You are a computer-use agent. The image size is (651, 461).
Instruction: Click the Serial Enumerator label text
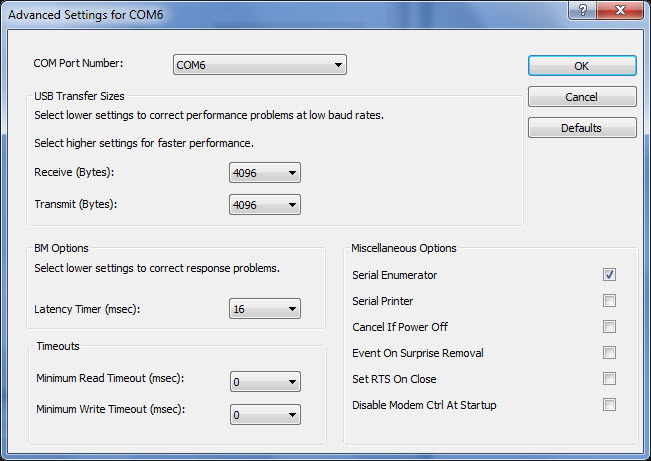[x=394, y=275]
